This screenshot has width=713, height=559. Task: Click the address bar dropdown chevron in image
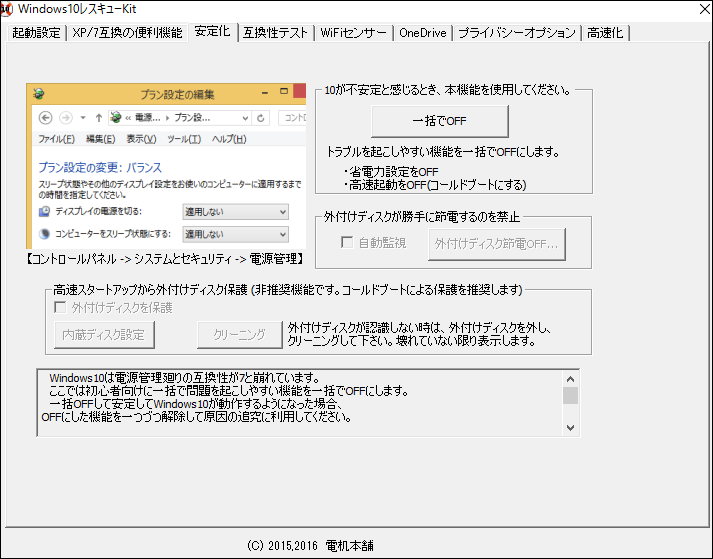[x=245, y=118]
